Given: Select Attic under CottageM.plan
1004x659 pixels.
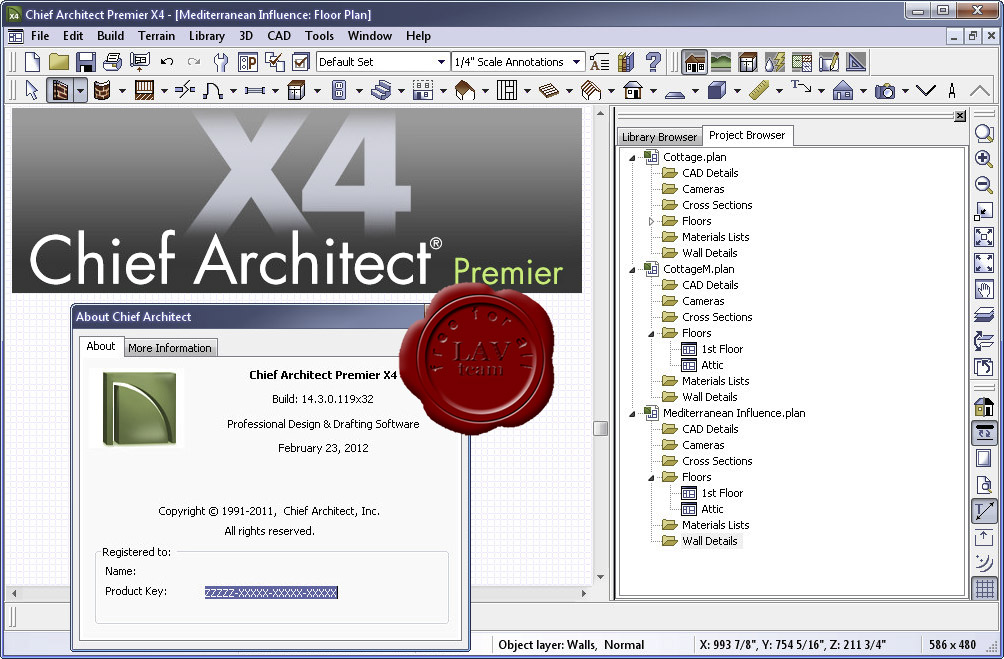Looking at the screenshot, I should pos(712,365).
